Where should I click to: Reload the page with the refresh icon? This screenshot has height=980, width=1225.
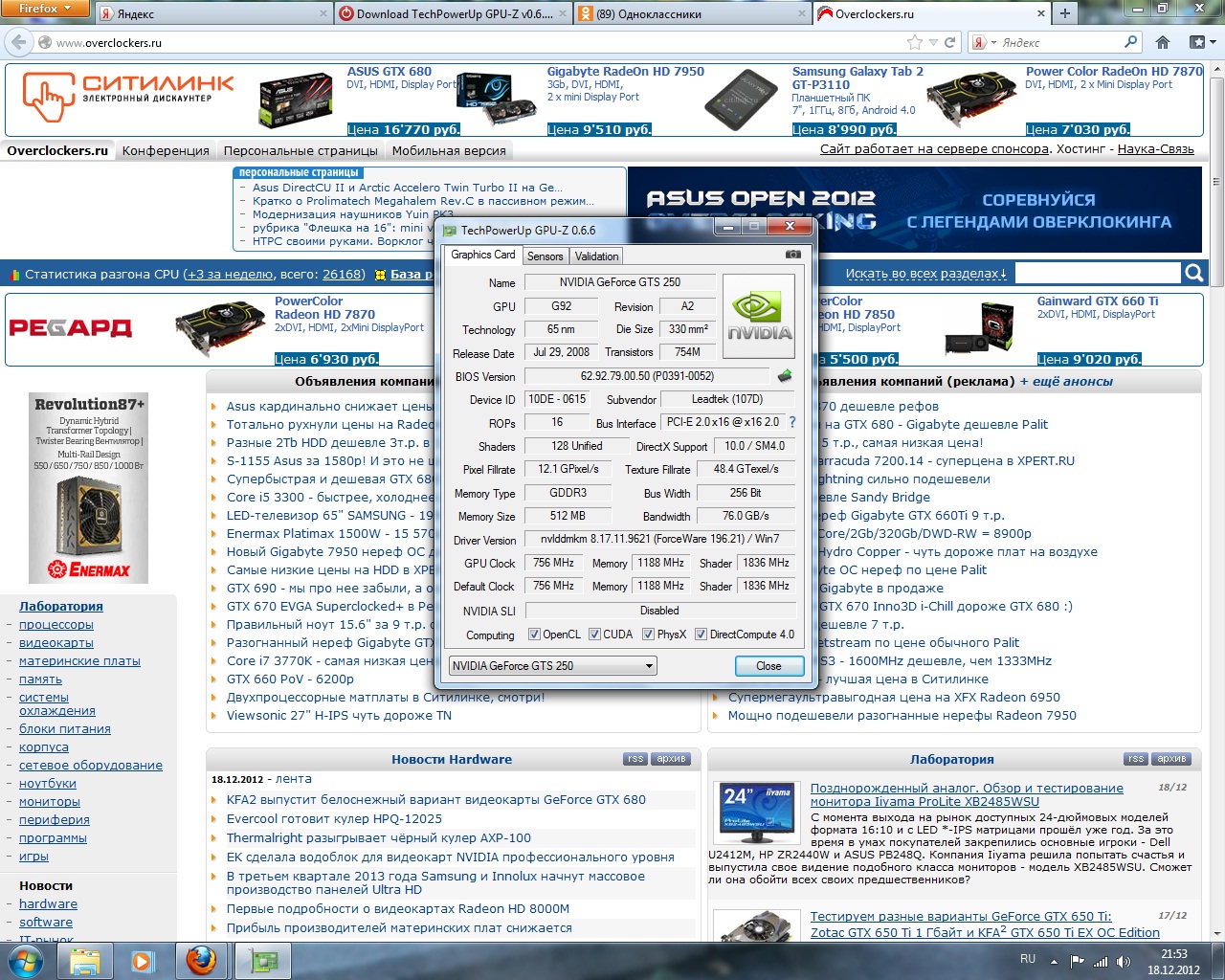[950, 42]
